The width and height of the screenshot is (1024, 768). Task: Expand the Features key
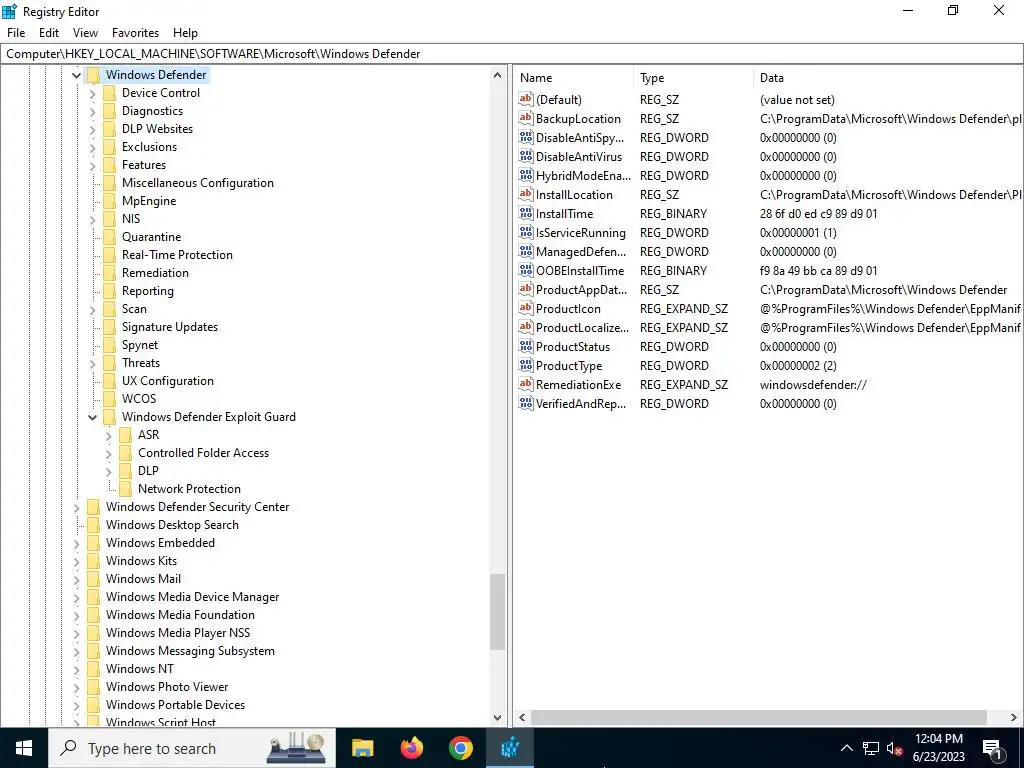pos(93,165)
